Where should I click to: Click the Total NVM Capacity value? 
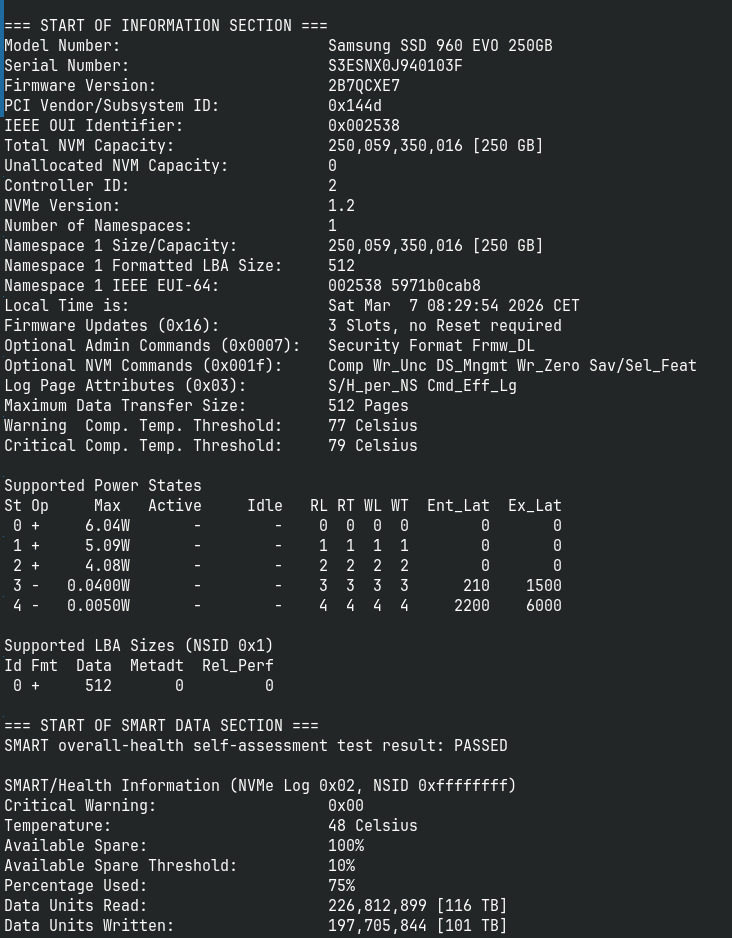click(435, 146)
